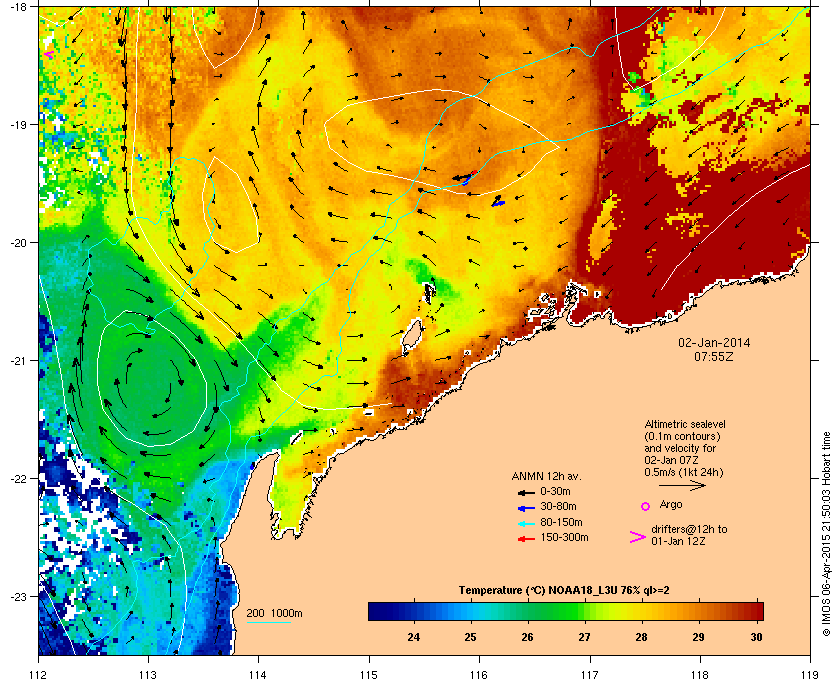Click the longitude axis label '118'
The width and height of the screenshot is (840, 680).
pos(700,675)
